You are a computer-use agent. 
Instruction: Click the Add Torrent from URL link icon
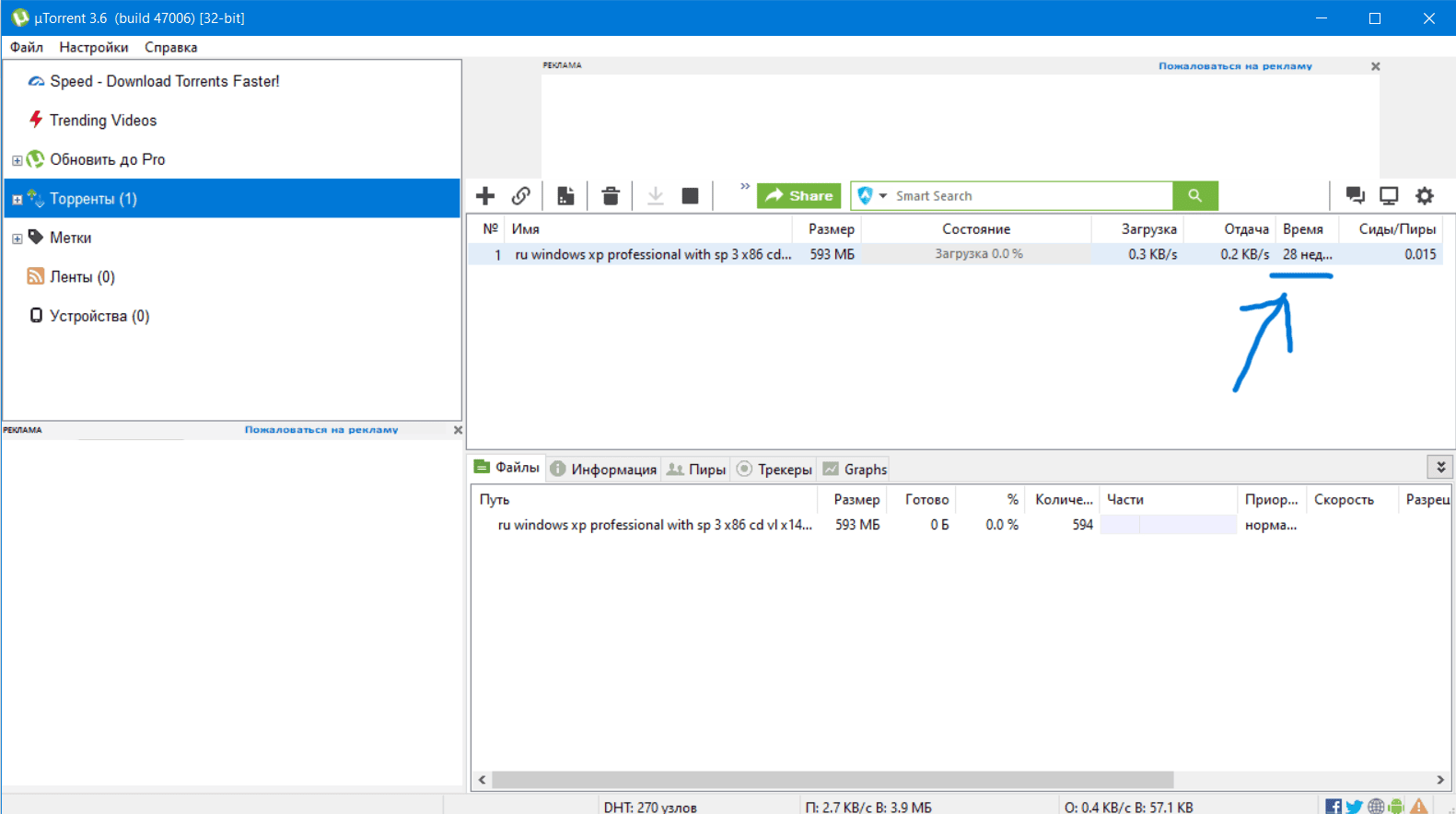click(521, 195)
